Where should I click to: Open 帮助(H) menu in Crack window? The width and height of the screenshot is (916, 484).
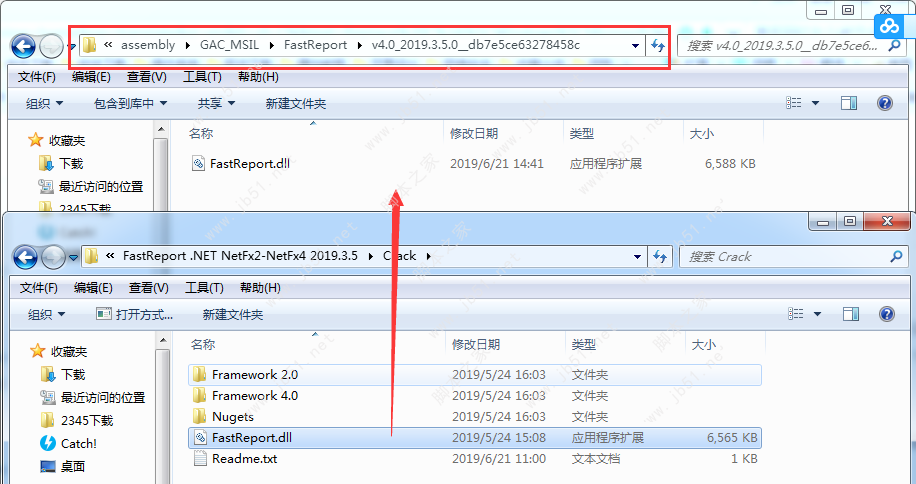260,288
